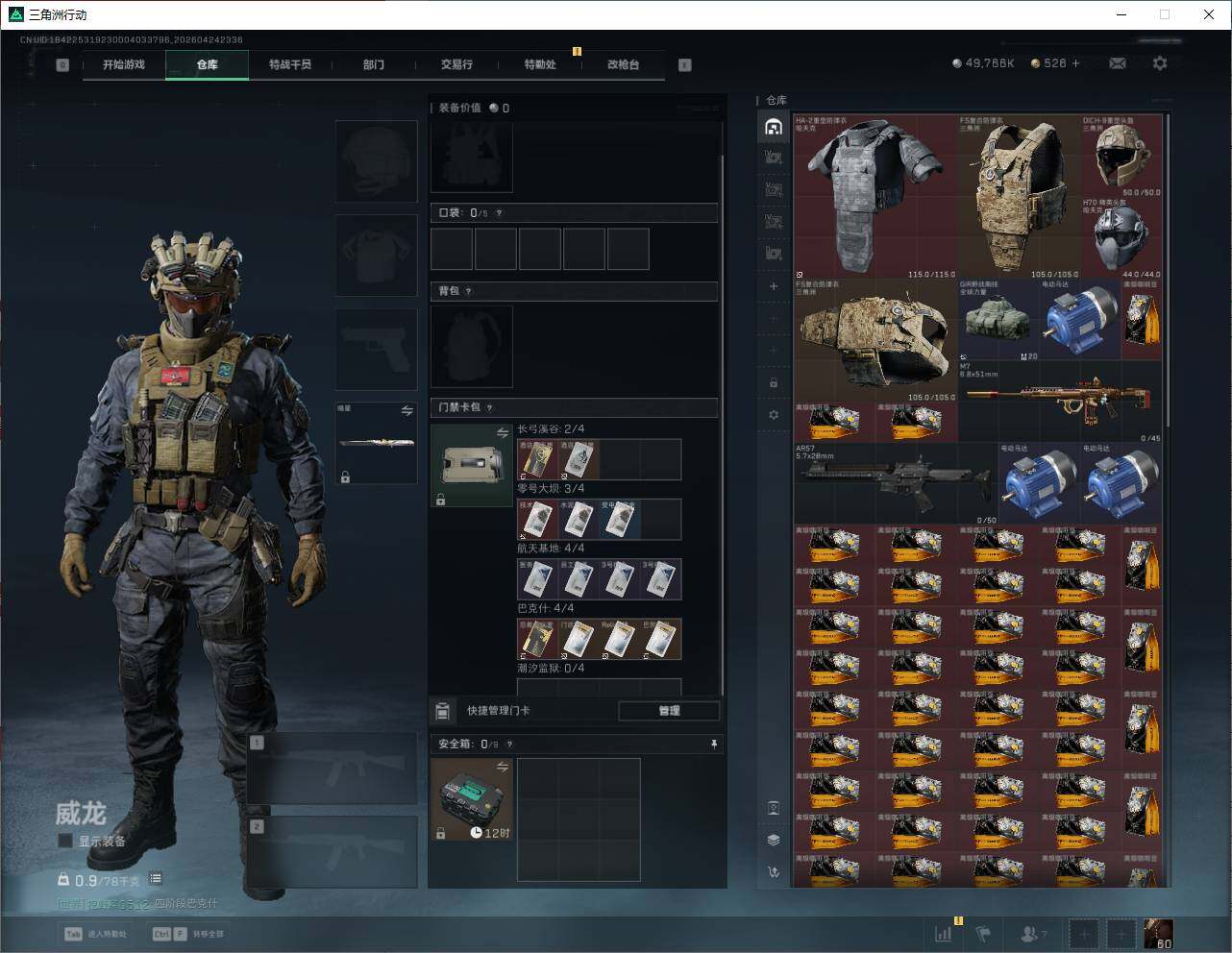This screenshot has width=1232, height=953.
Task: Click the stacked layers icon in warehouse sidebar
Action: 774,840
